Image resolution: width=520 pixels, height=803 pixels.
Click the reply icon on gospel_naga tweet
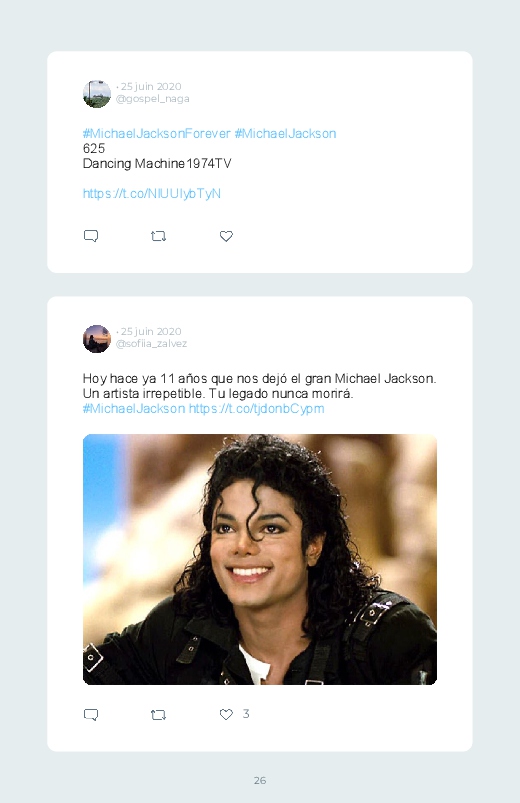(91, 236)
